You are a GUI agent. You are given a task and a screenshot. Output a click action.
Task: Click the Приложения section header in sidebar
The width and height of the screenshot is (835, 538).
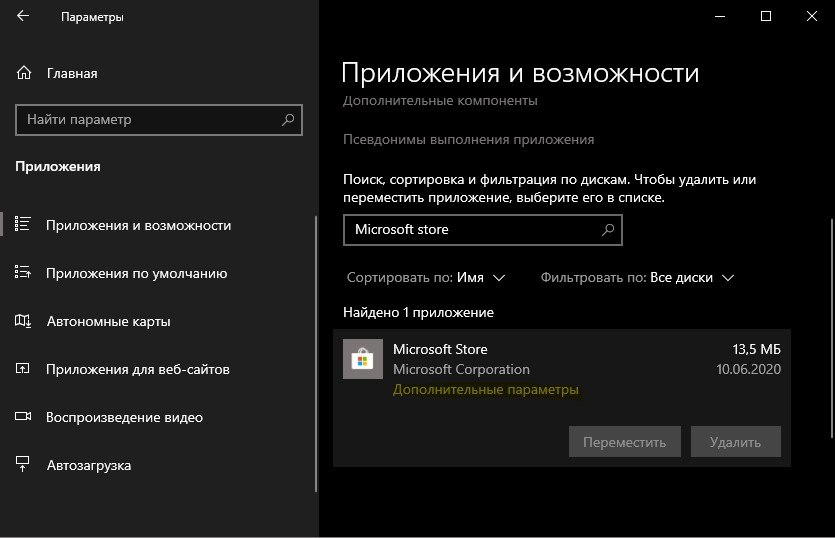coord(58,166)
